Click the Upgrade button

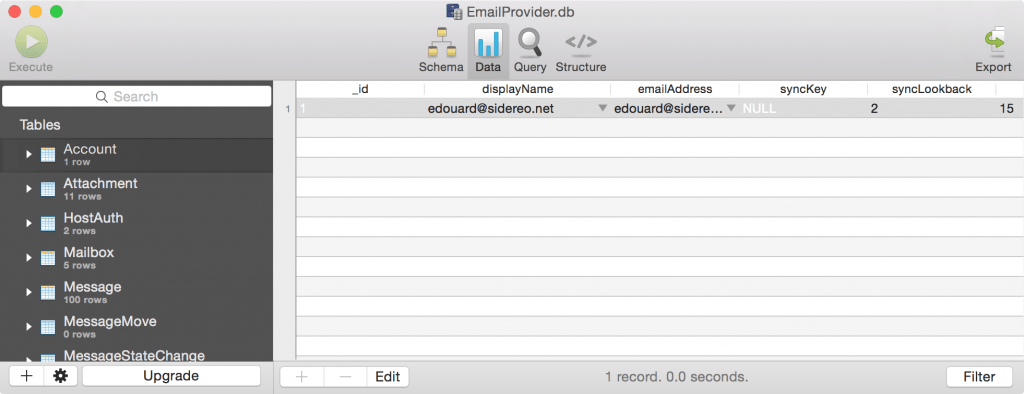[171, 376]
